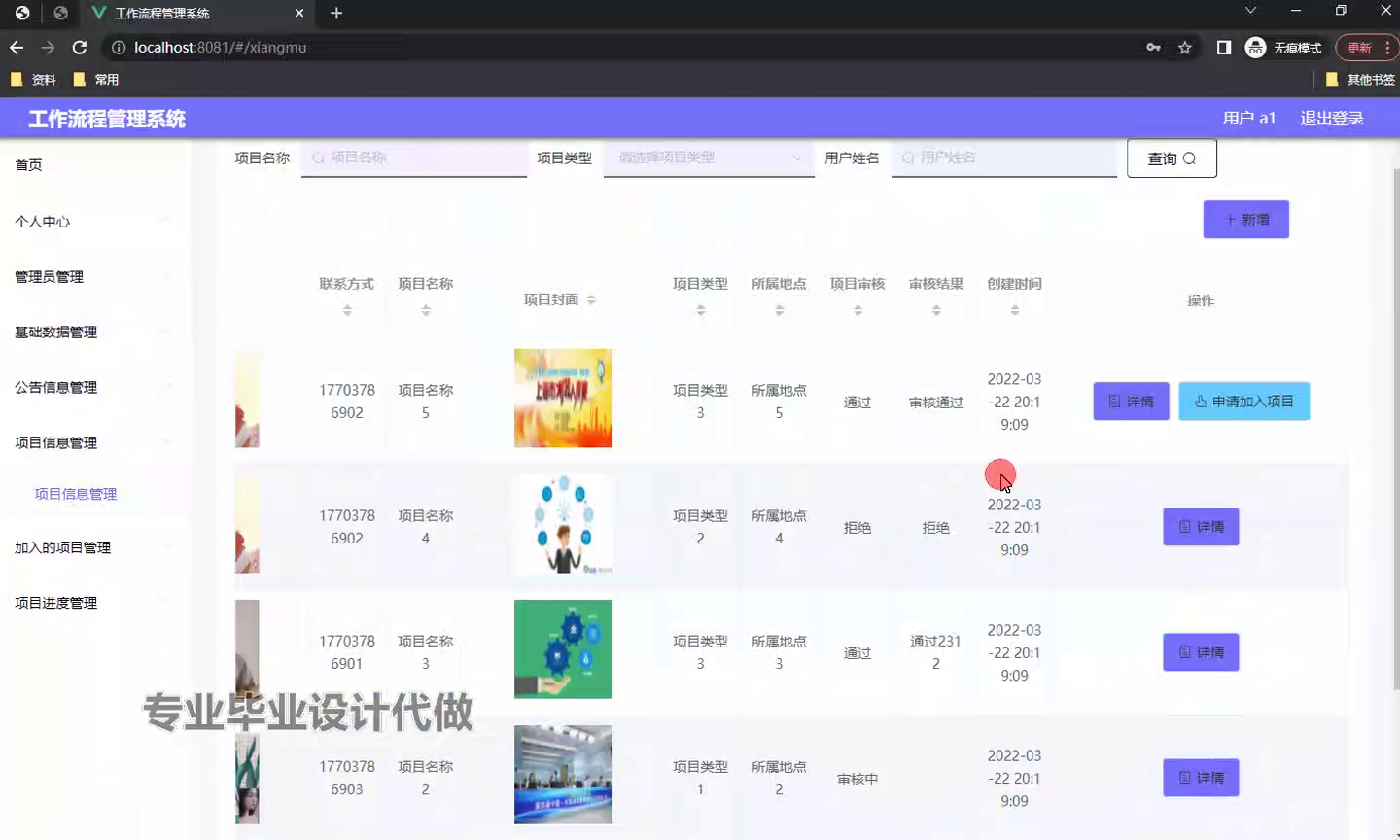This screenshot has width=1400, height=840.
Task: Open the 项目类型 select dropdown
Action: [x=709, y=157]
